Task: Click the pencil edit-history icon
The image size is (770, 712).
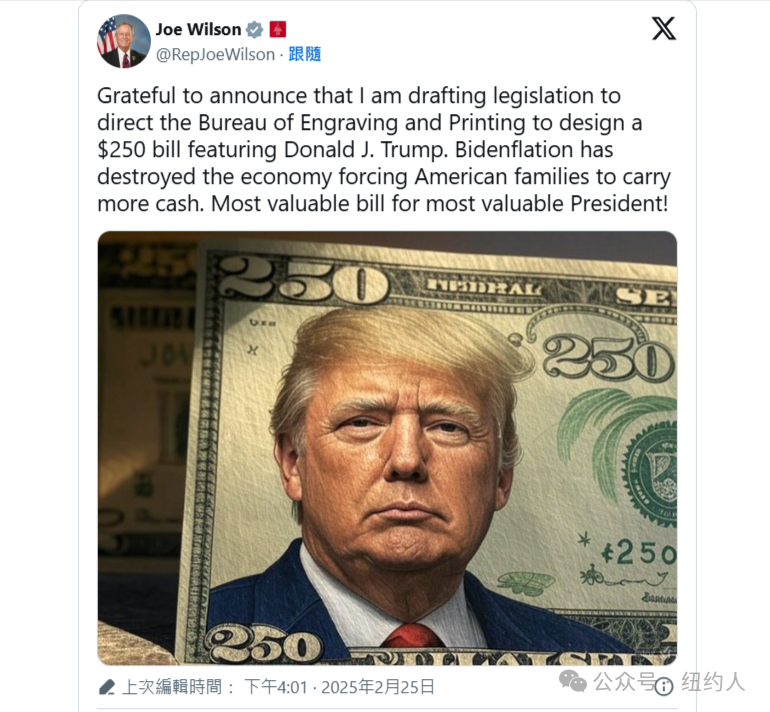Action: pos(107,687)
